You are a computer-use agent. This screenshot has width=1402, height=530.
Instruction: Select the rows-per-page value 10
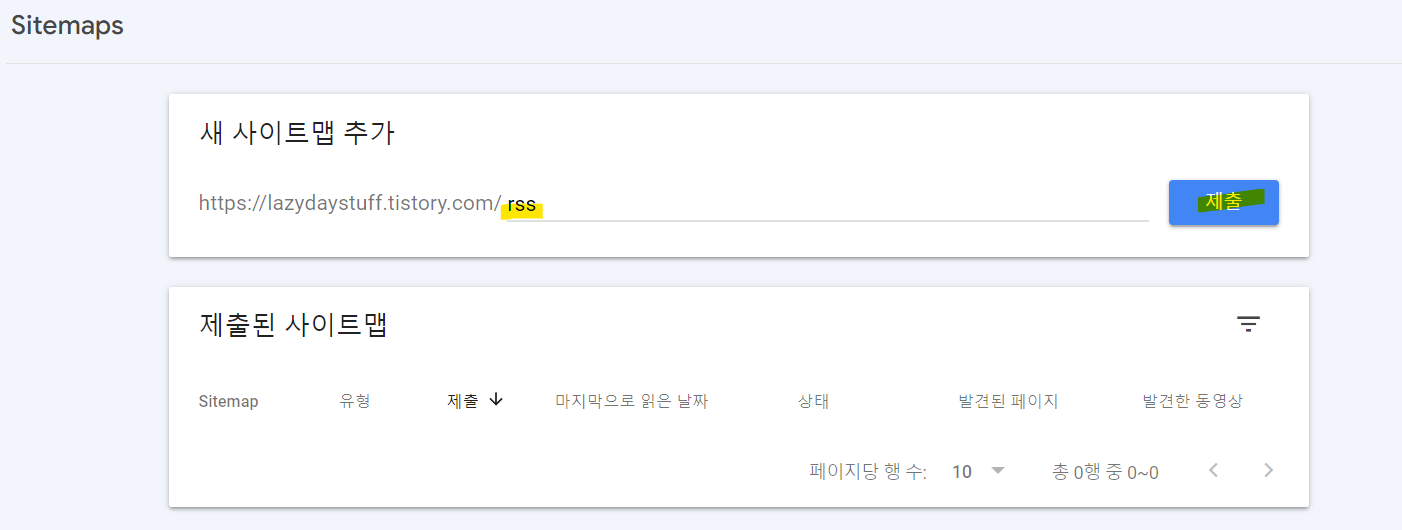962,472
